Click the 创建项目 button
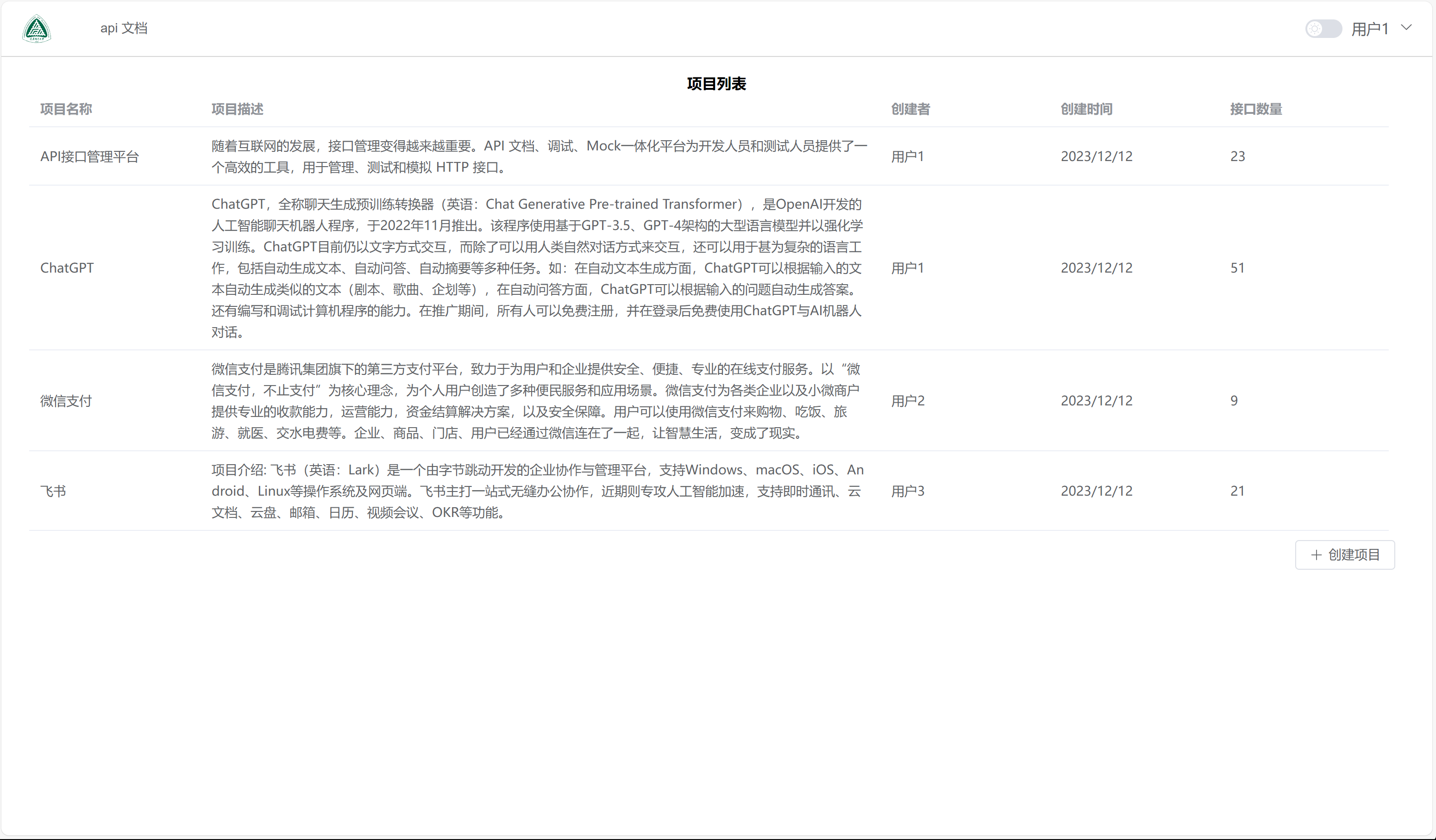 [x=1345, y=555]
